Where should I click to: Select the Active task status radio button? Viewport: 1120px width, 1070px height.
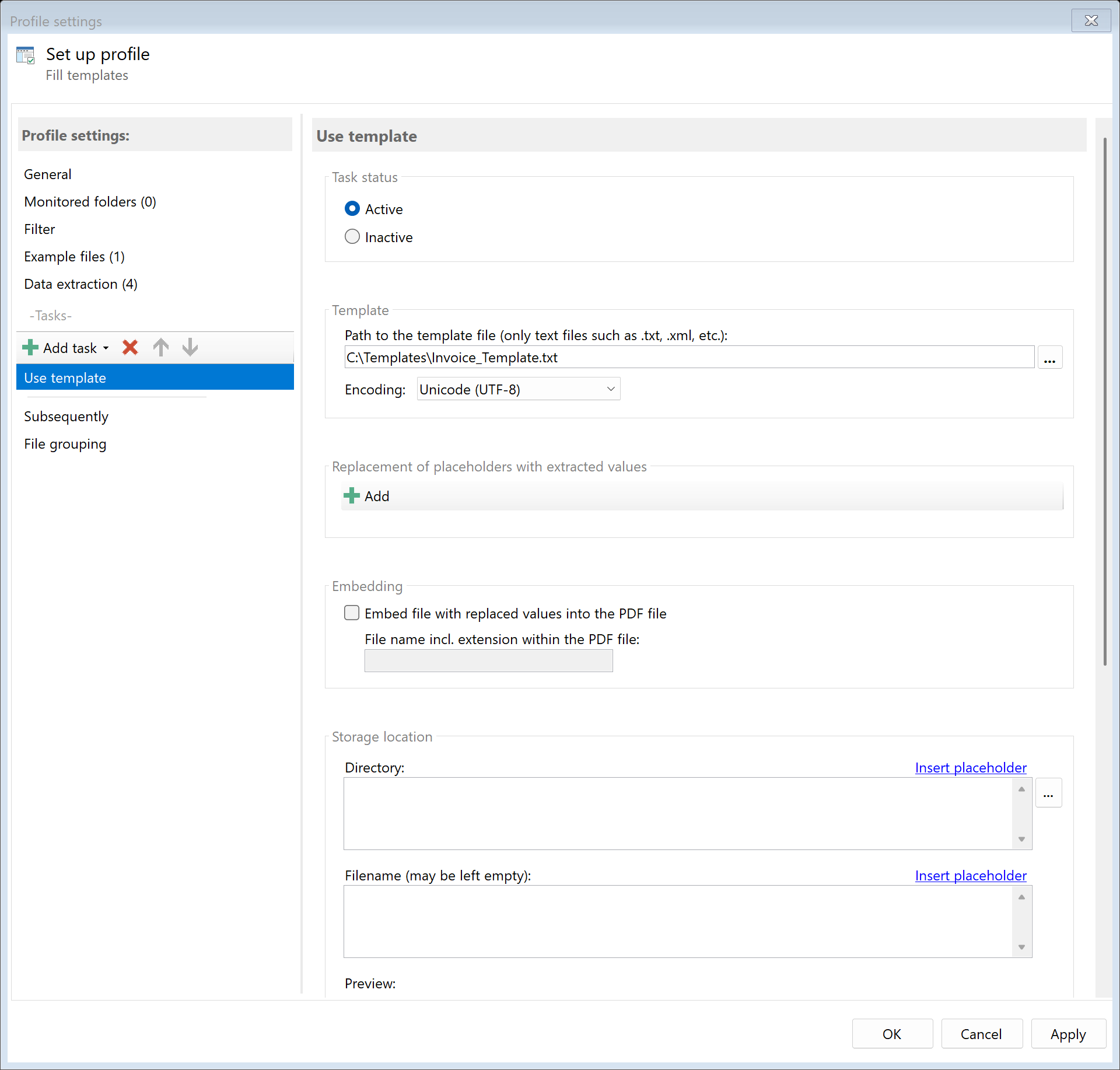pyautogui.click(x=352, y=208)
